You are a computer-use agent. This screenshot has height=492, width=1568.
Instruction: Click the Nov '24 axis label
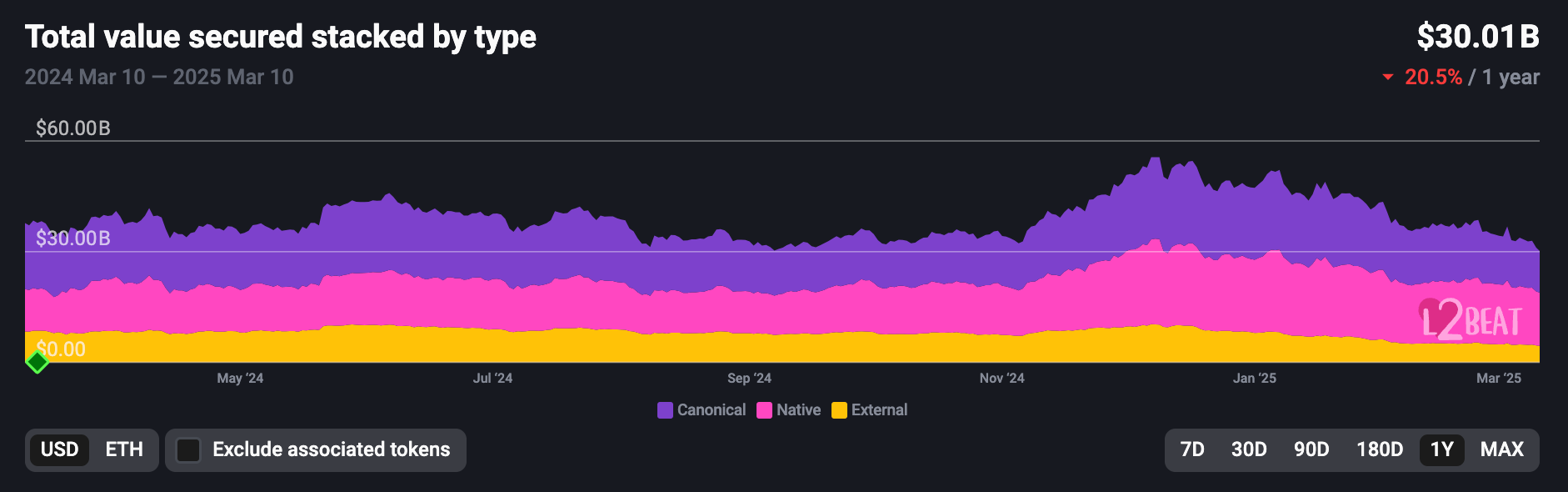click(1001, 379)
